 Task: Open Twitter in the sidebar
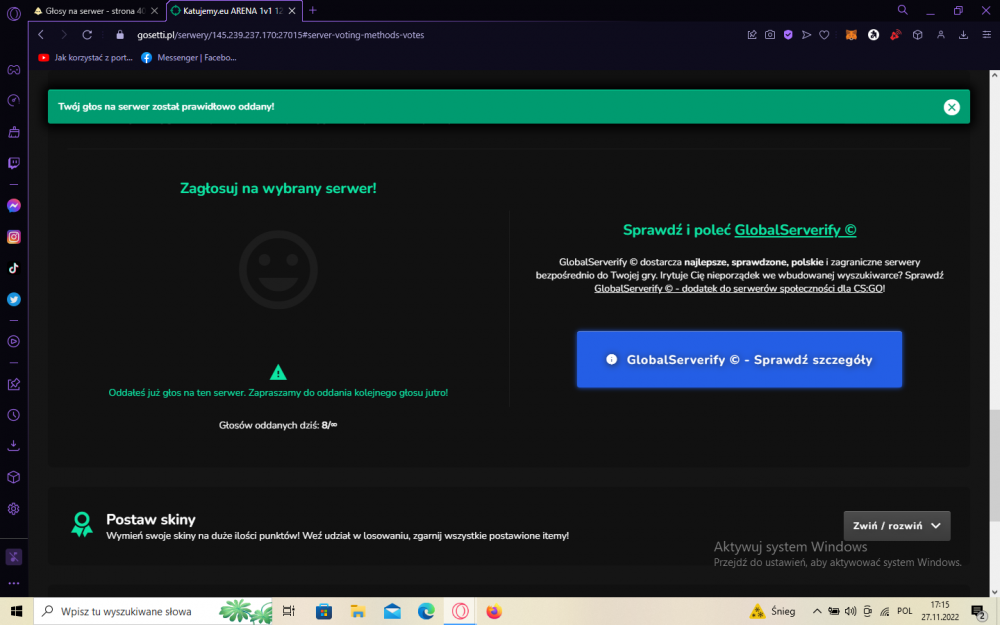pos(13,299)
